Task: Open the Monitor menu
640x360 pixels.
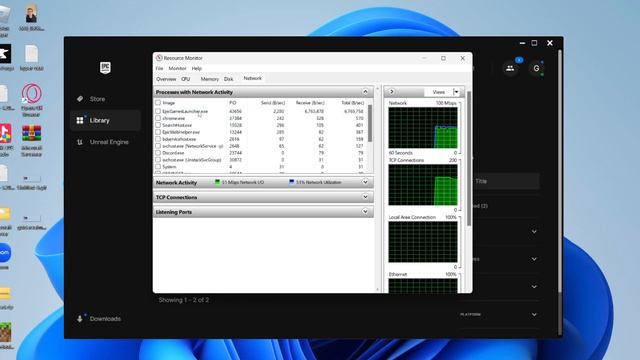Action: [177, 69]
